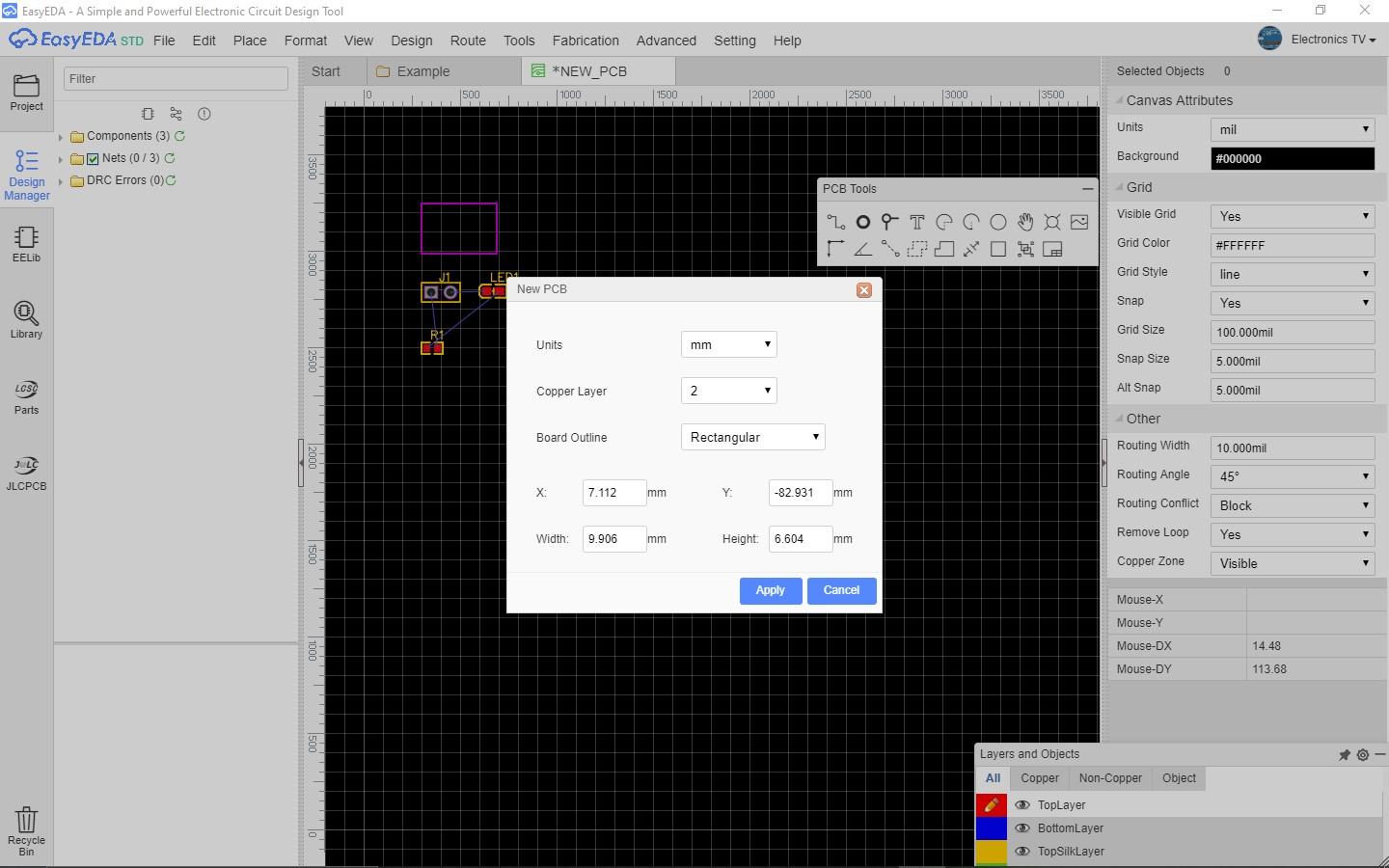Open the Board Outline dropdown
Screen dimensions: 1389x868
coord(753,437)
